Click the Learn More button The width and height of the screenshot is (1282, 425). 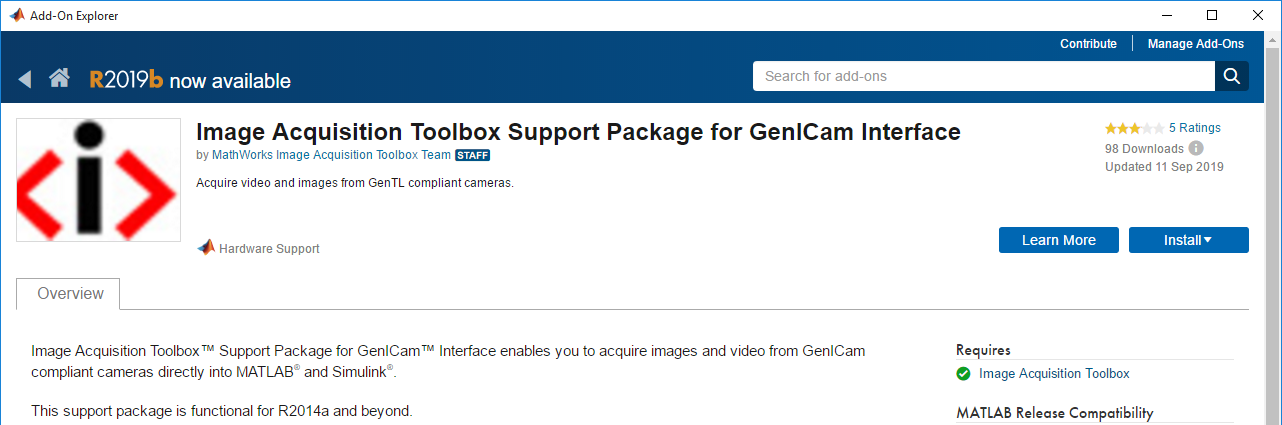click(x=1059, y=240)
